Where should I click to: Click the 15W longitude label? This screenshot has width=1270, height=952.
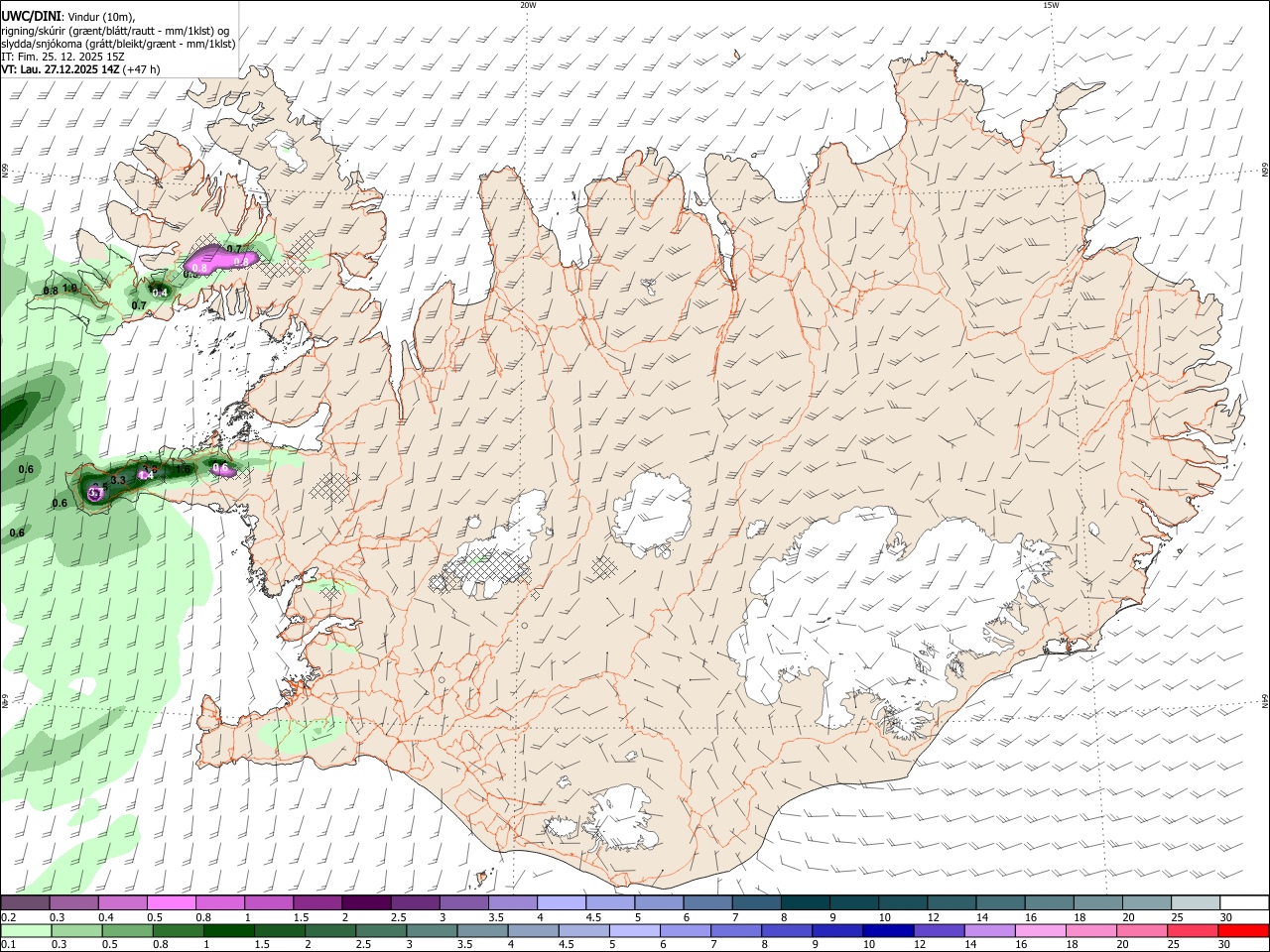tap(1051, 5)
